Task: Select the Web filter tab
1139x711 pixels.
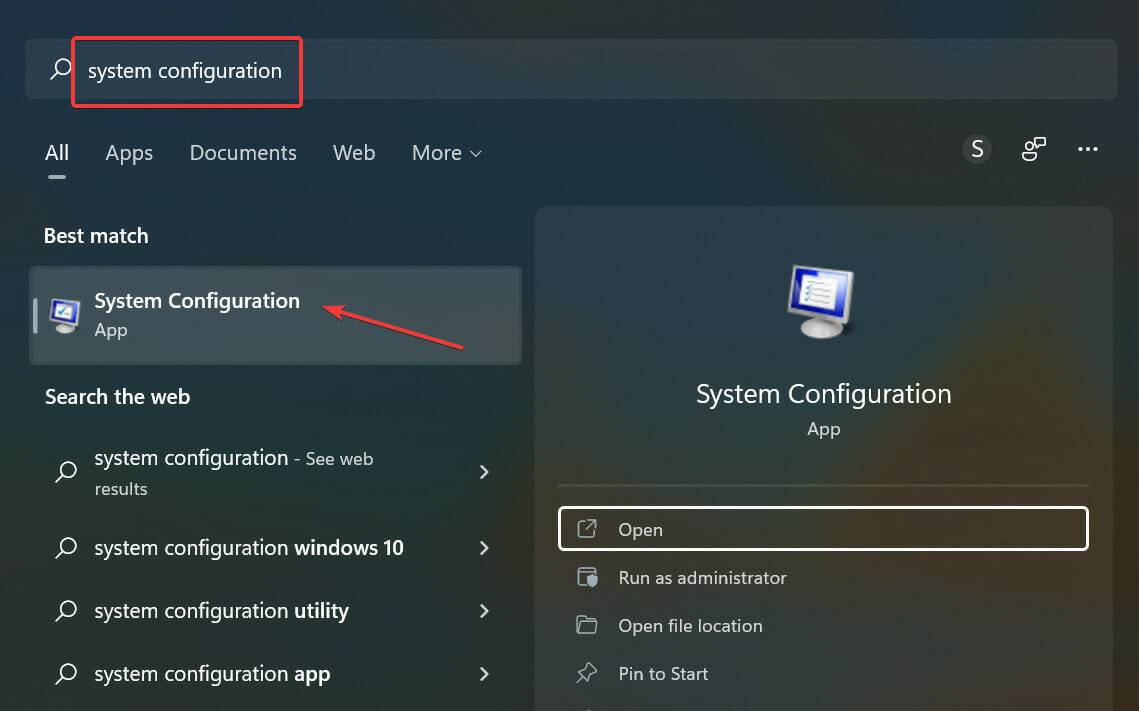Action: pyautogui.click(x=353, y=152)
